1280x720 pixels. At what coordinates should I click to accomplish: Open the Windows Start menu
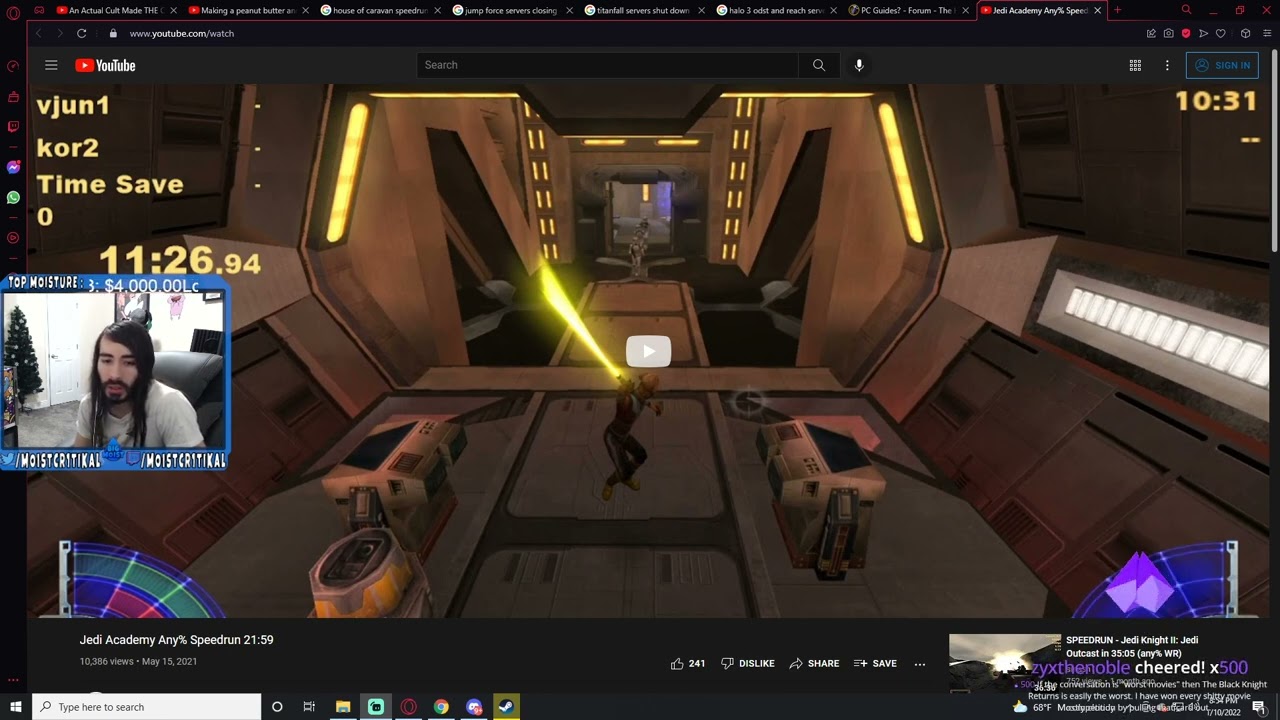[x=15, y=707]
